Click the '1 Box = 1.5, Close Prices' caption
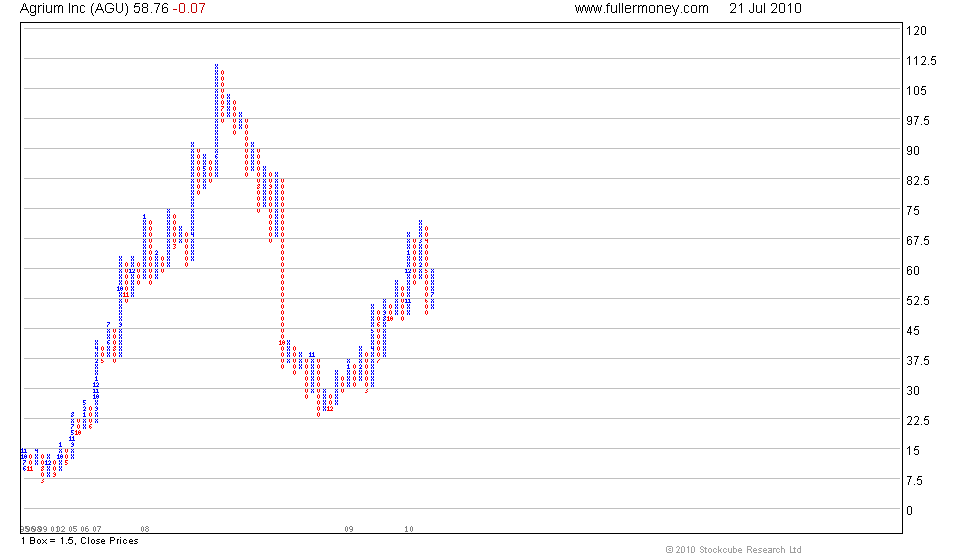980x560 pixels. click(79, 541)
